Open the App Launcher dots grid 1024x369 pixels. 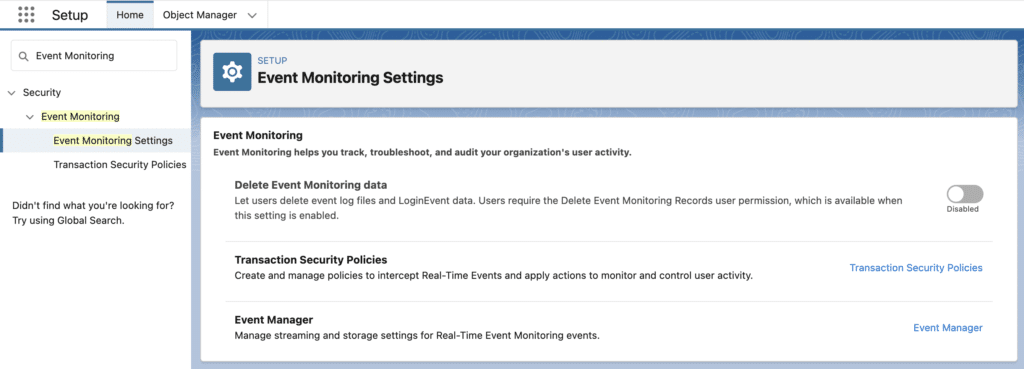click(26, 14)
